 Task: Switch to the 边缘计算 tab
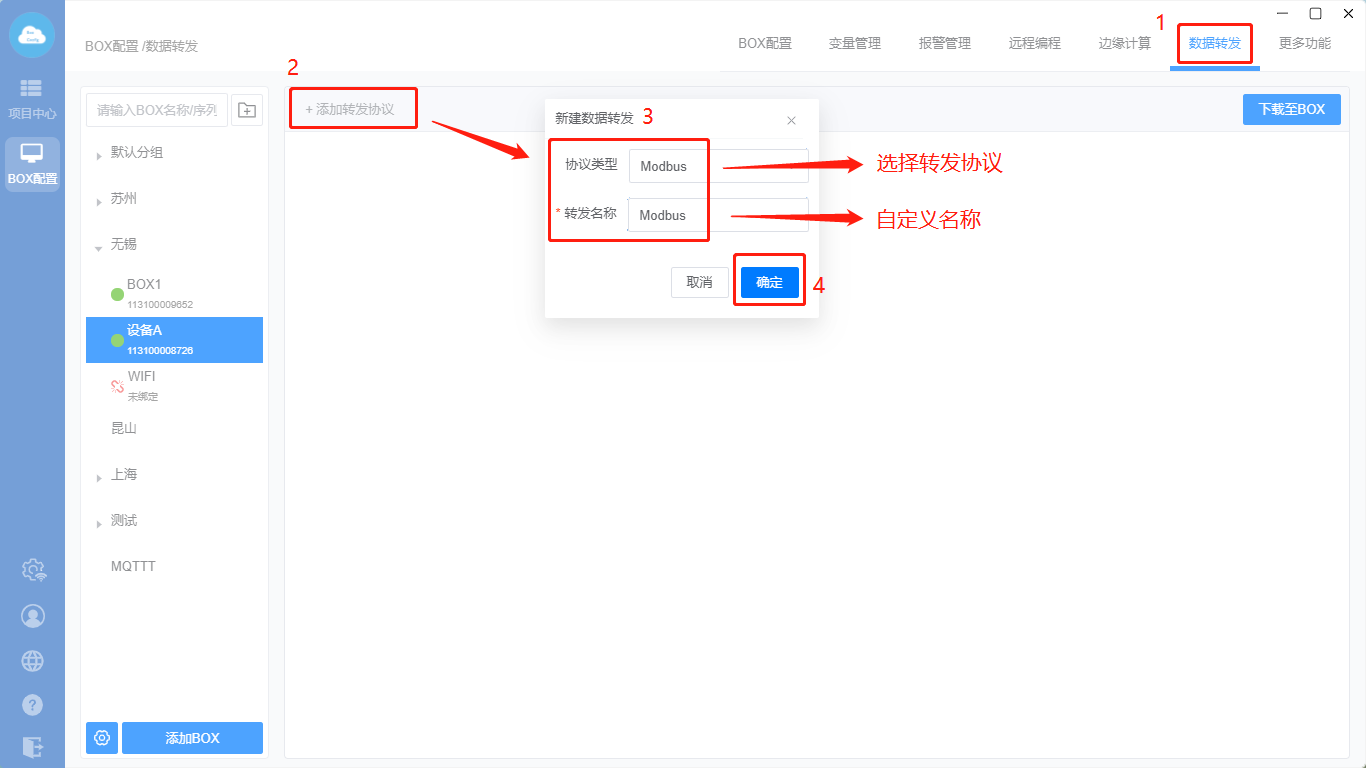click(1124, 44)
